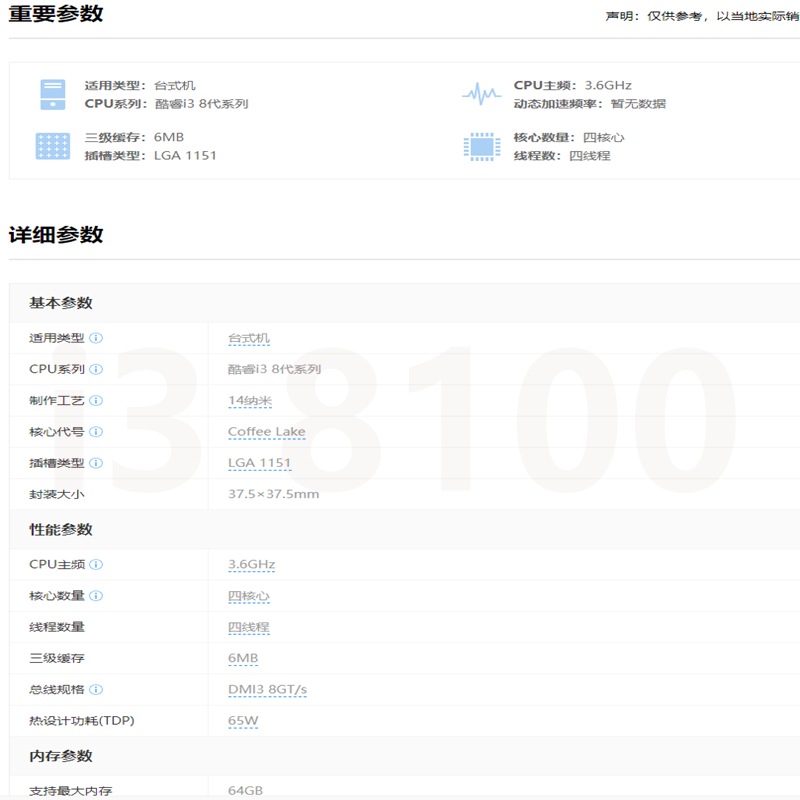Viewport: 800px width, 800px height.
Task: Open the 台式机 link in 适用类型 row
Action: (248, 338)
